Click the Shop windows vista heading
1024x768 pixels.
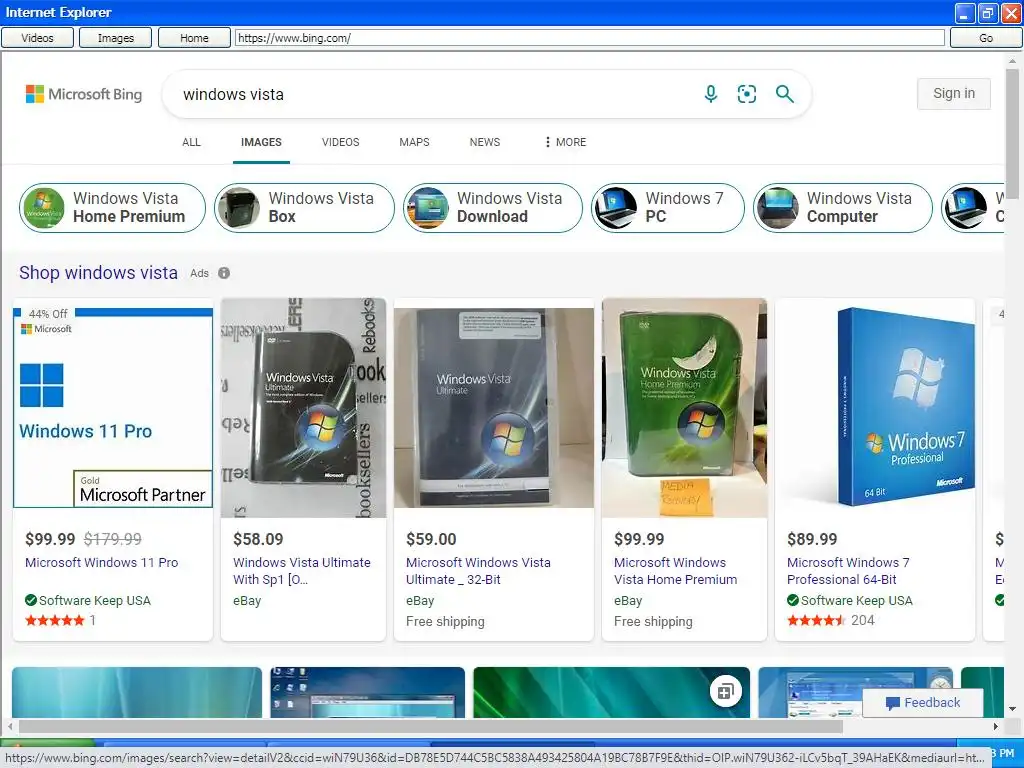click(98, 272)
